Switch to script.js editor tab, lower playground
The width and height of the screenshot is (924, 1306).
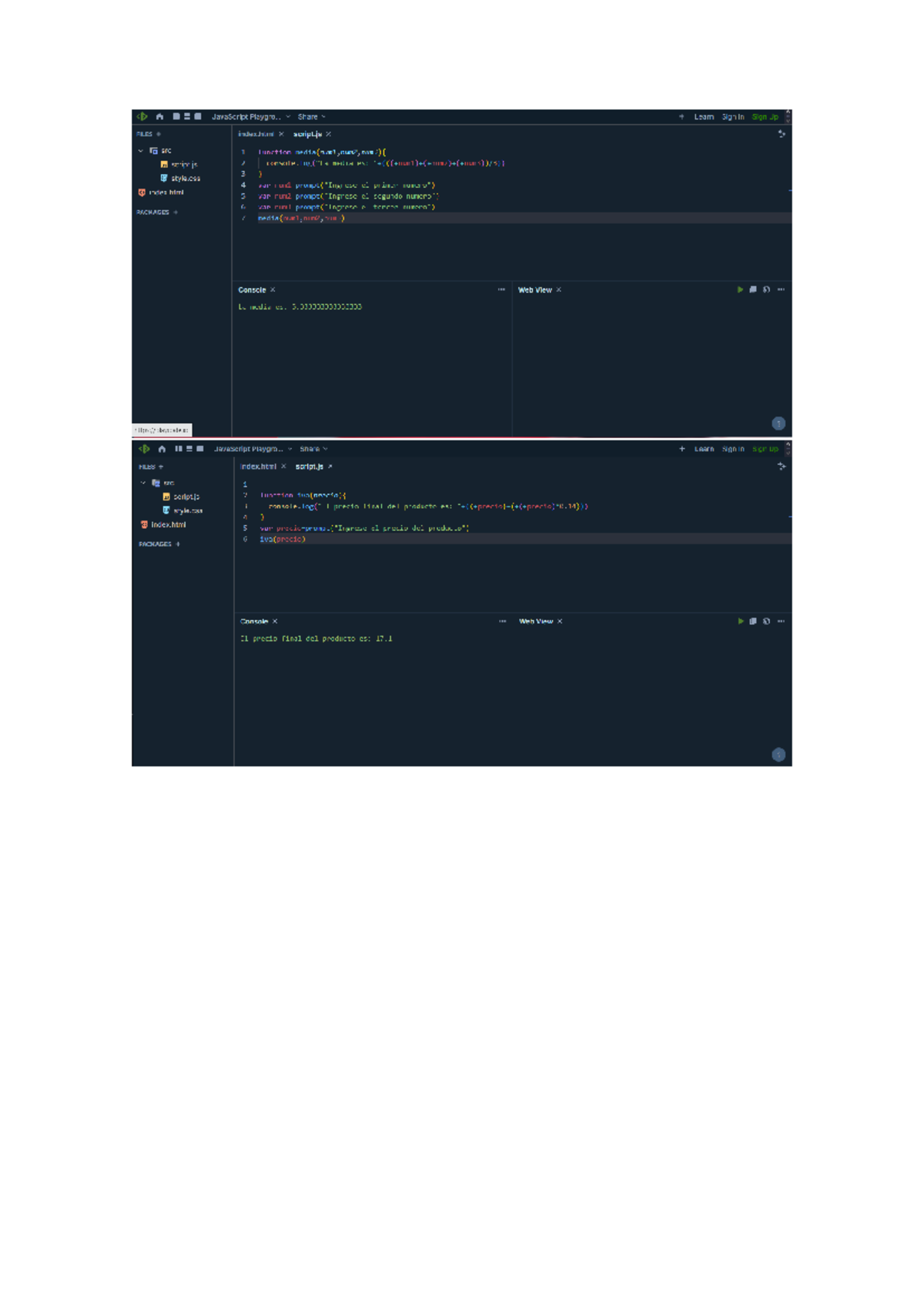(310, 467)
